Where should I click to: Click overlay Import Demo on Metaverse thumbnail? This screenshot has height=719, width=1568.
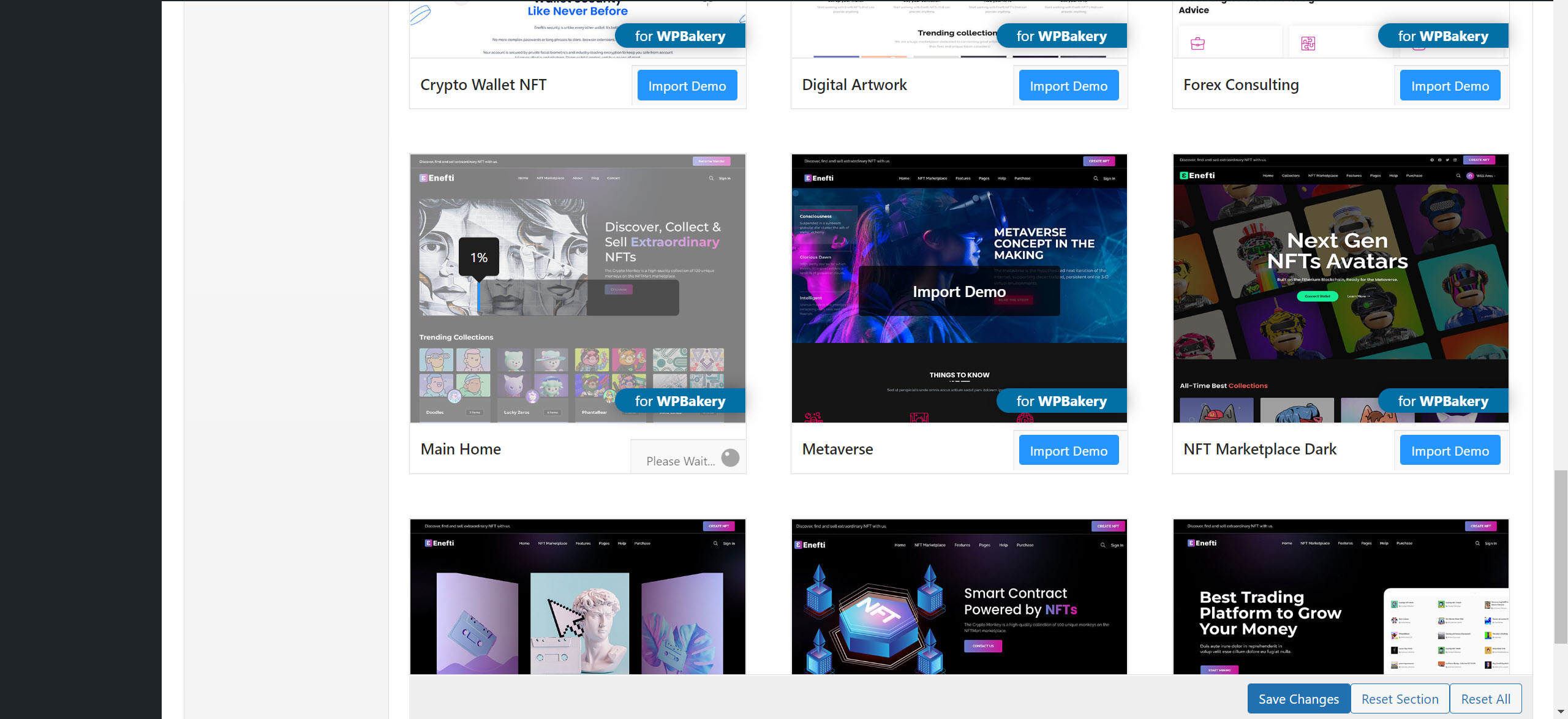coord(959,292)
